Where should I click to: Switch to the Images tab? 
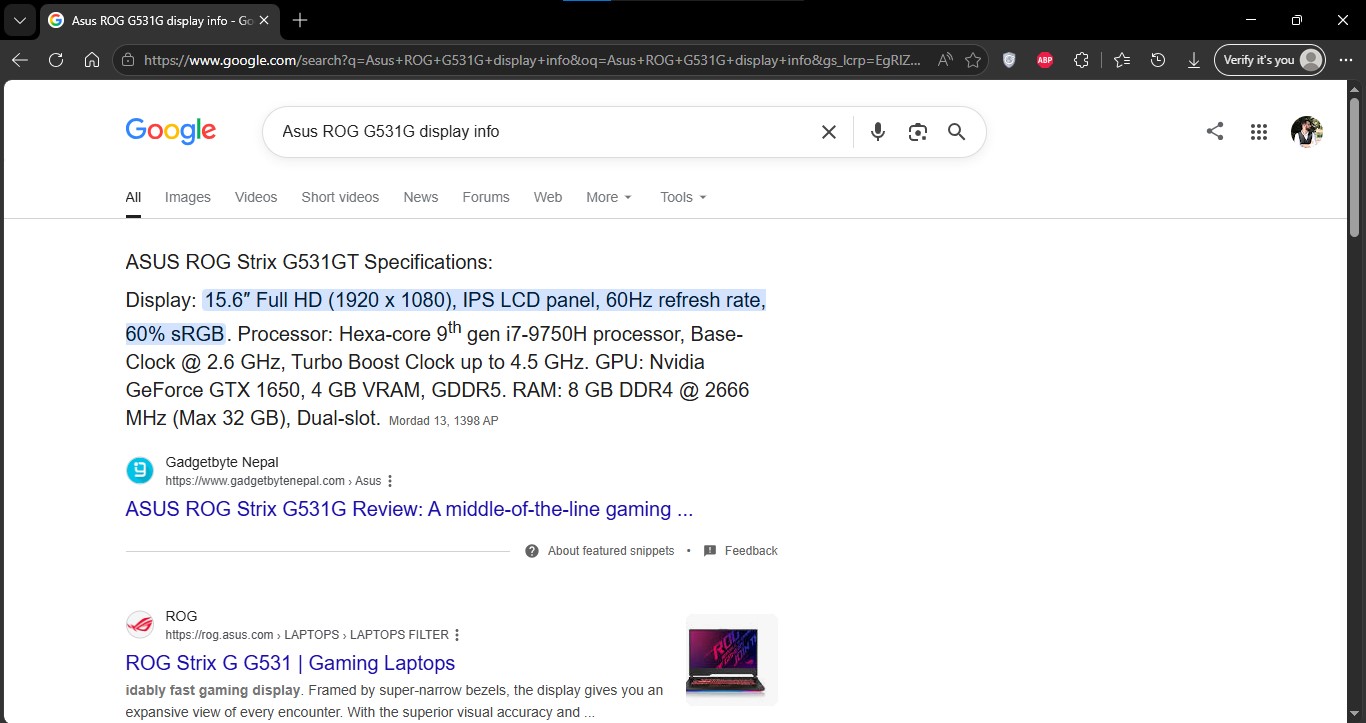pos(188,197)
